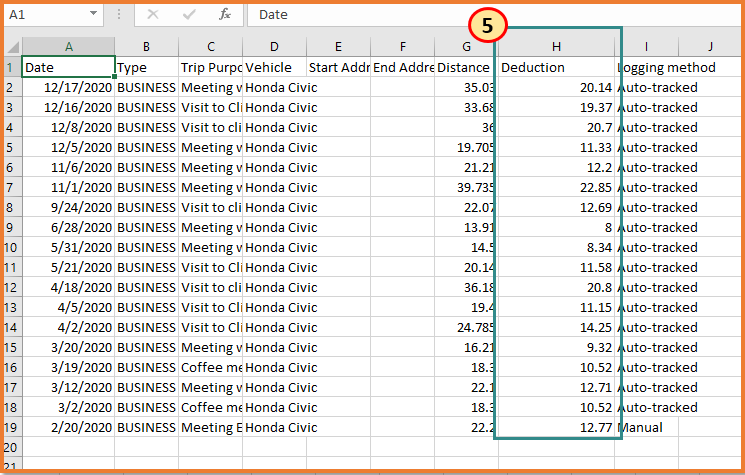Click the Type header cell

pyautogui.click(x=146, y=67)
